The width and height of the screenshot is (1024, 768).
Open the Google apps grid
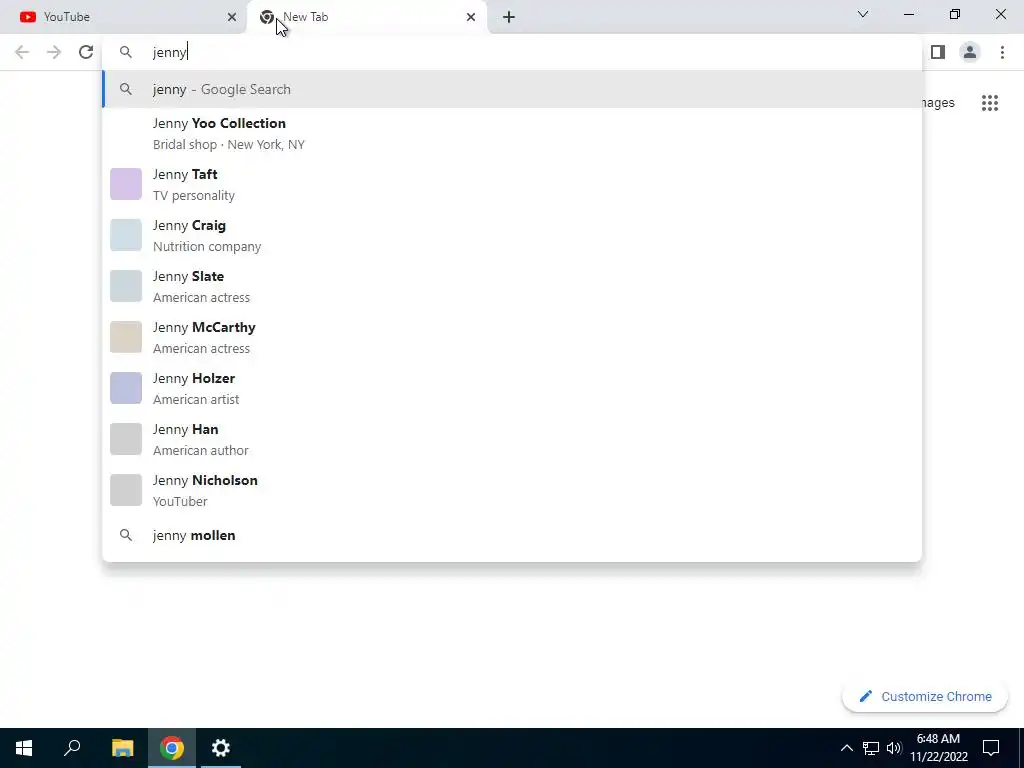click(x=990, y=103)
